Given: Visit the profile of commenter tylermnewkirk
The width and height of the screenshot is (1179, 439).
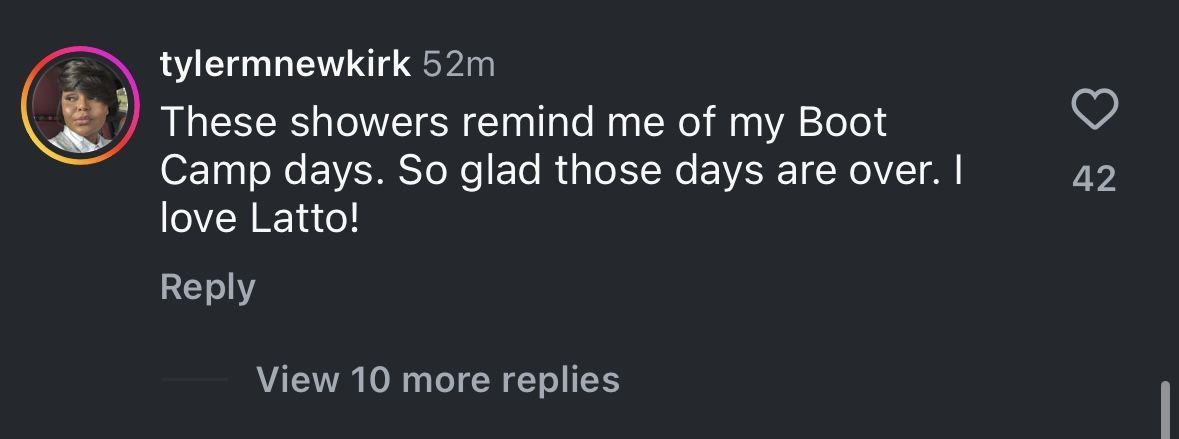Looking at the screenshot, I should (x=285, y=64).
